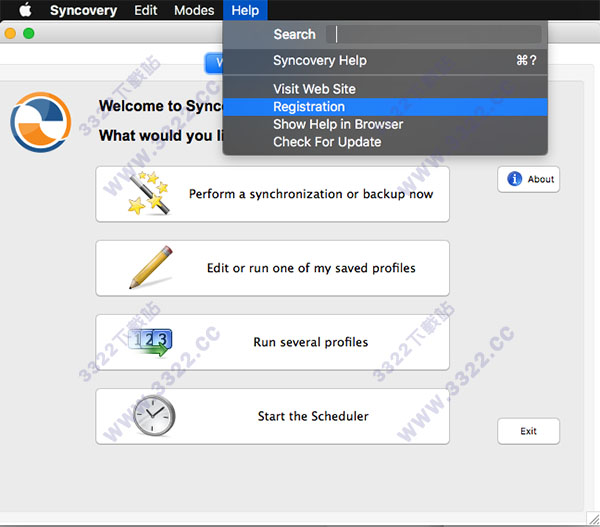The width and height of the screenshot is (600, 527).
Task: Choose Registration in the Help menu
Action: [x=385, y=107]
